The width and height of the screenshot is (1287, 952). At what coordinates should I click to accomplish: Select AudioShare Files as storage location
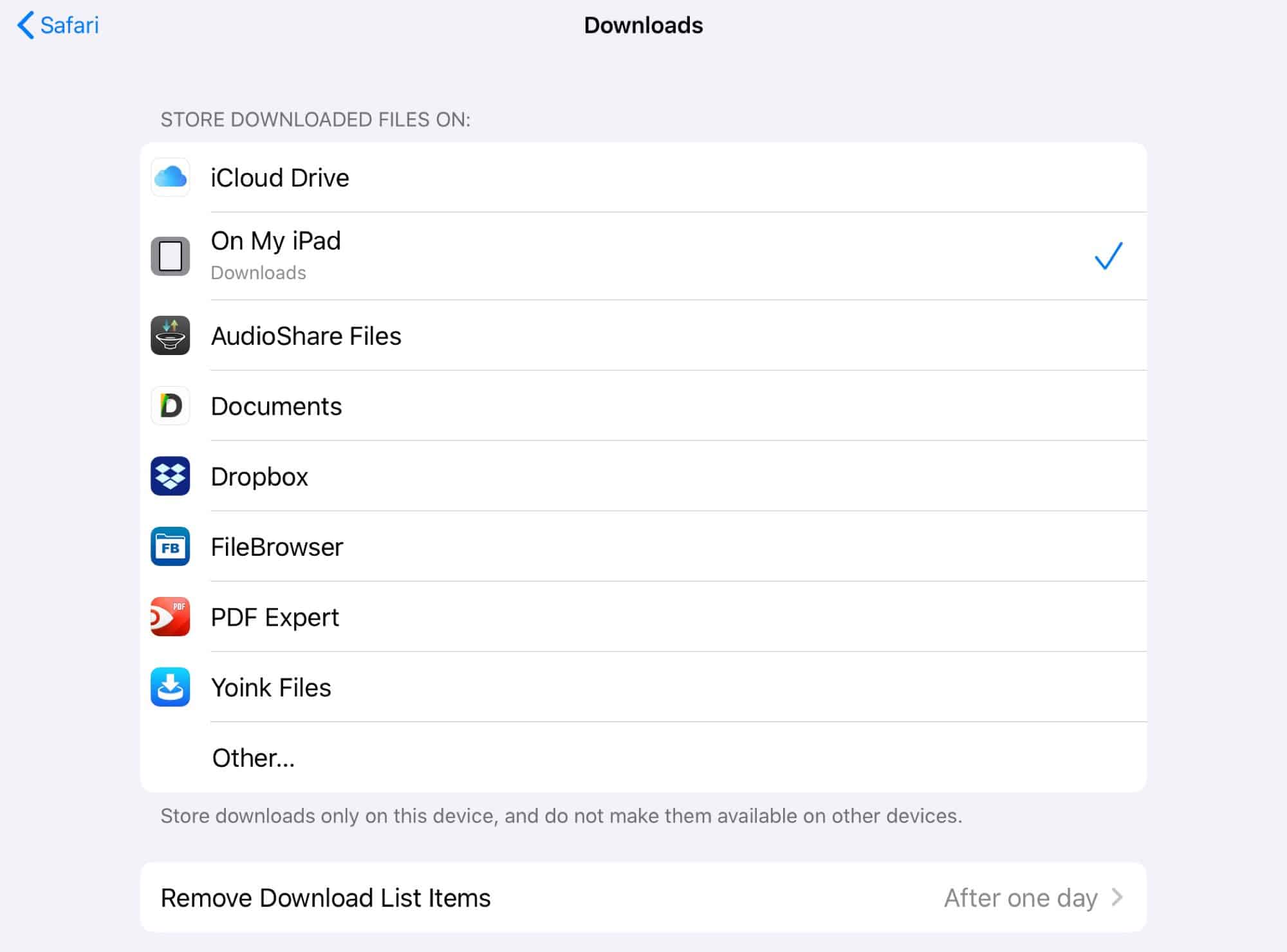(x=643, y=335)
